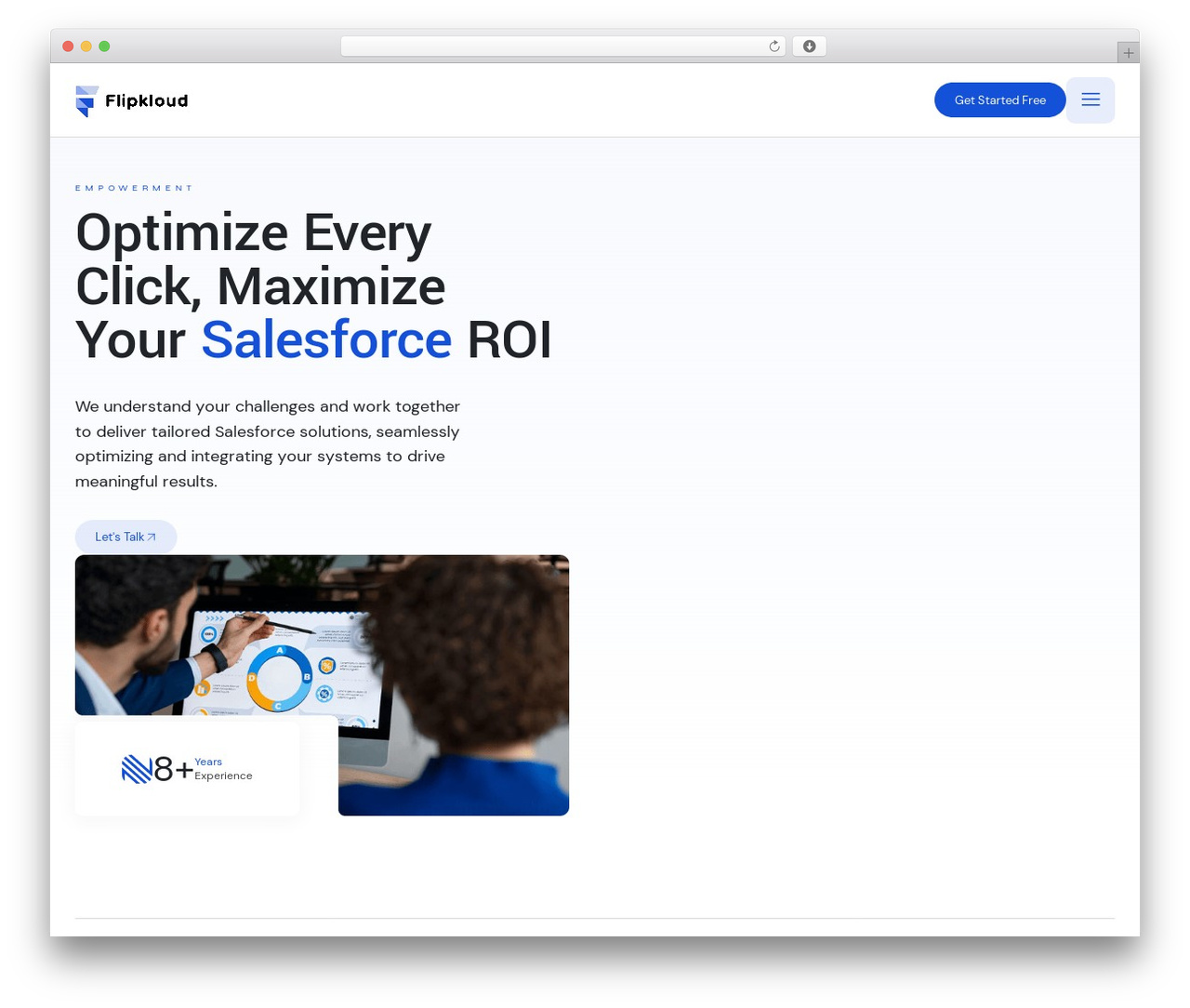This screenshot has width=1190, height=1008.
Task: Click the Let's Talk button
Action: [x=126, y=537]
